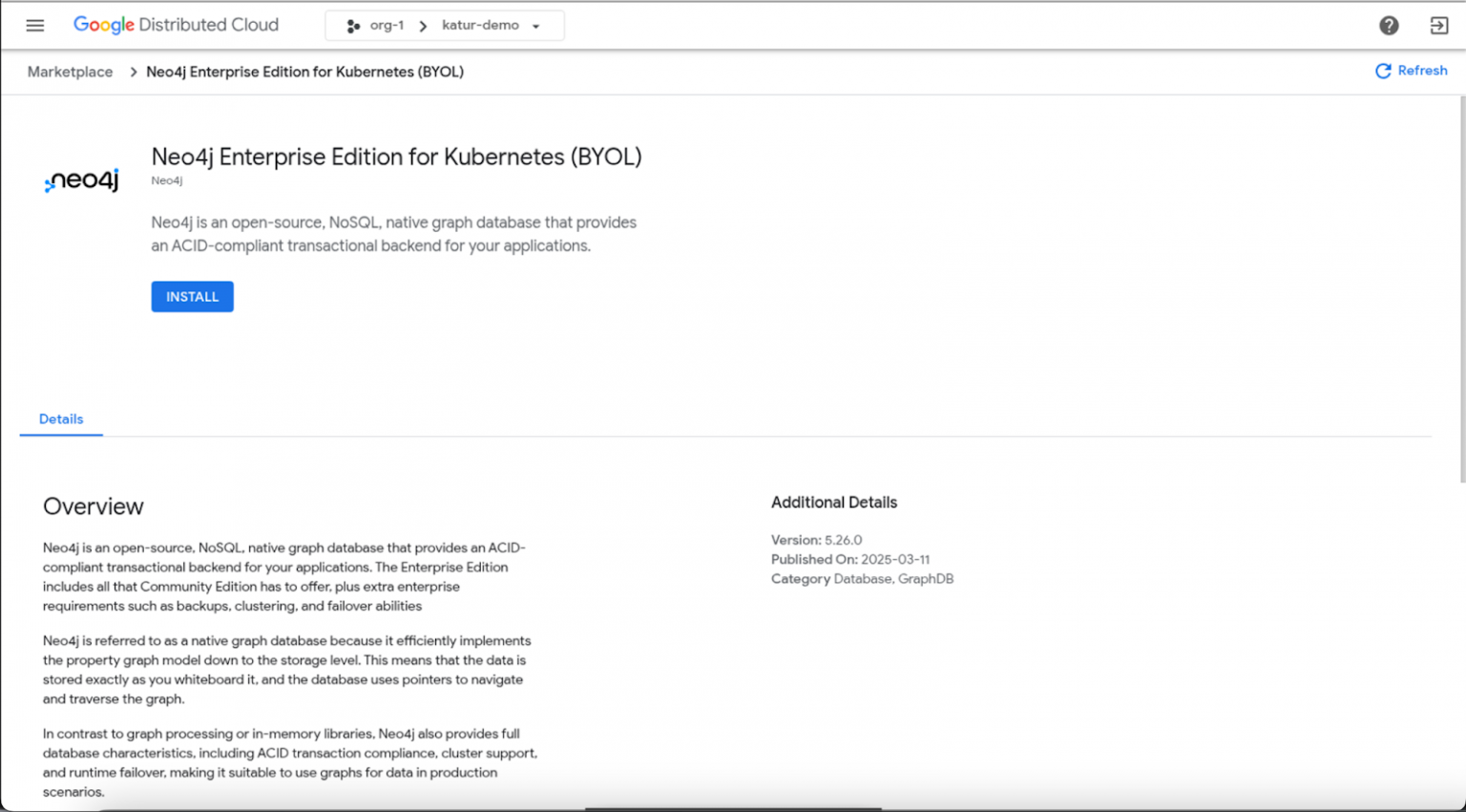The width and height of the screenshot is (1466, 812).
Task: Go back to Marketplace via breadcrumb
Action: (x=70, y=73)
